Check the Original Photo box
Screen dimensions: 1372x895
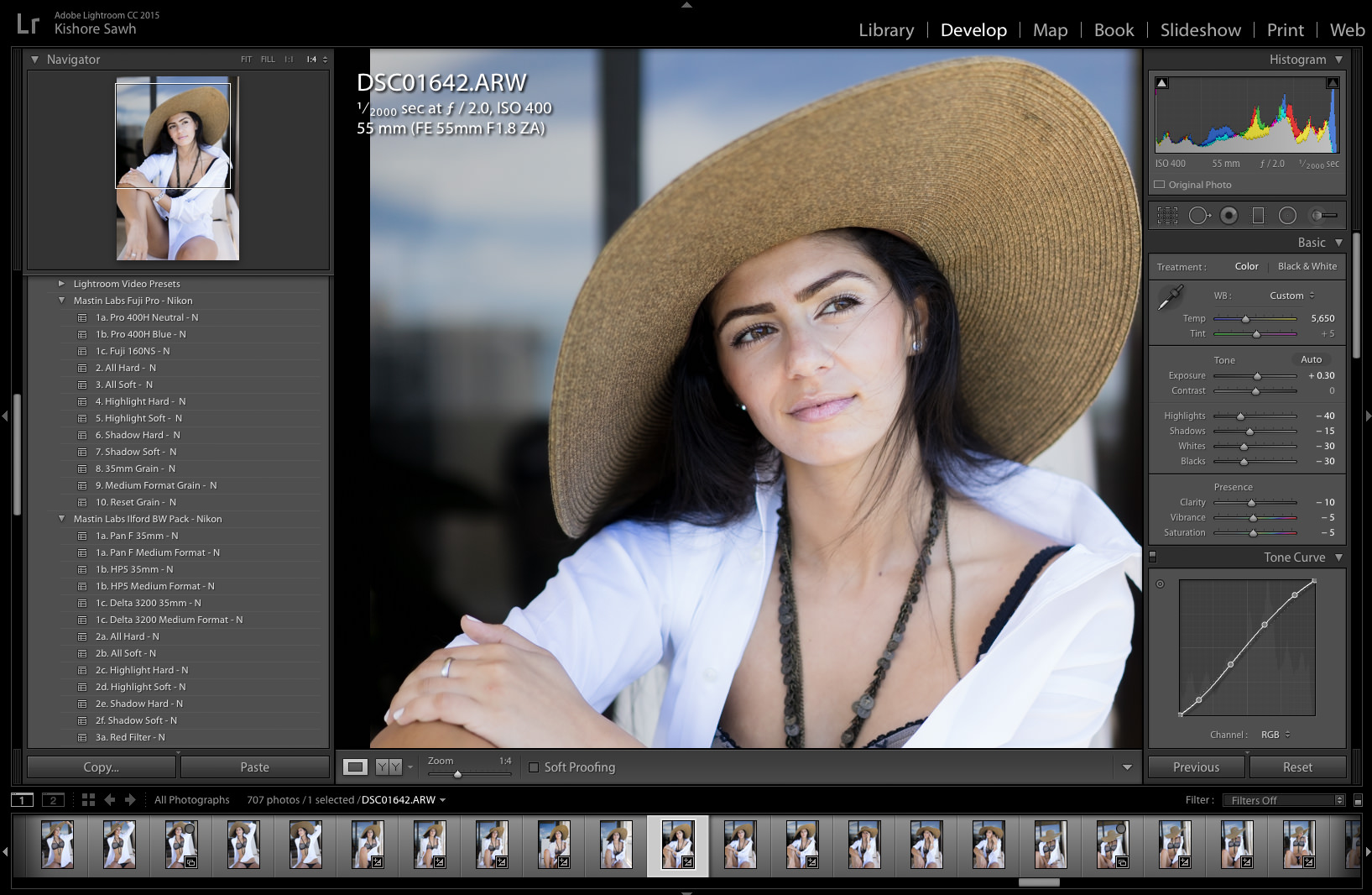1160,185
